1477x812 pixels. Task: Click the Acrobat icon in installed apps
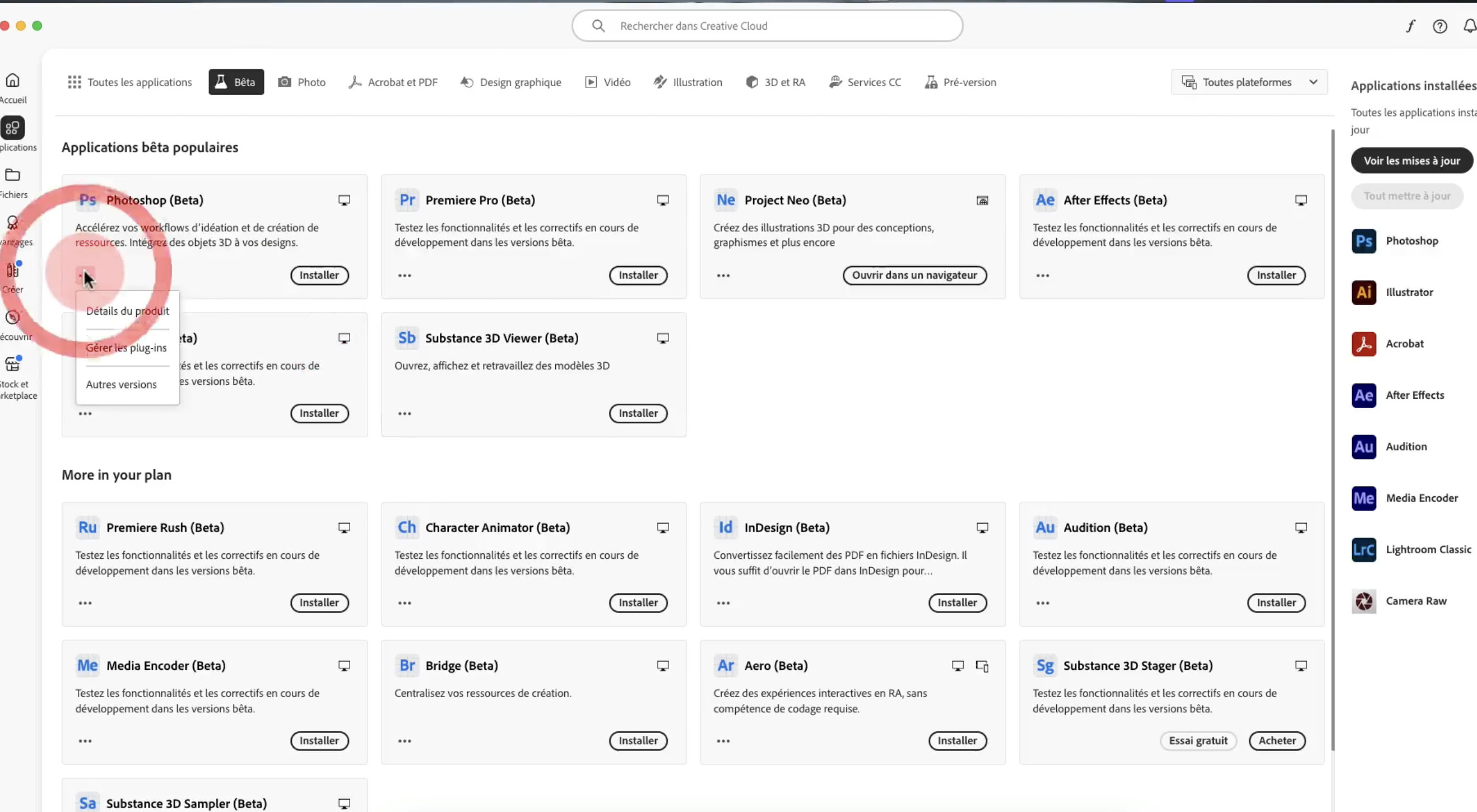[1363, 344]
